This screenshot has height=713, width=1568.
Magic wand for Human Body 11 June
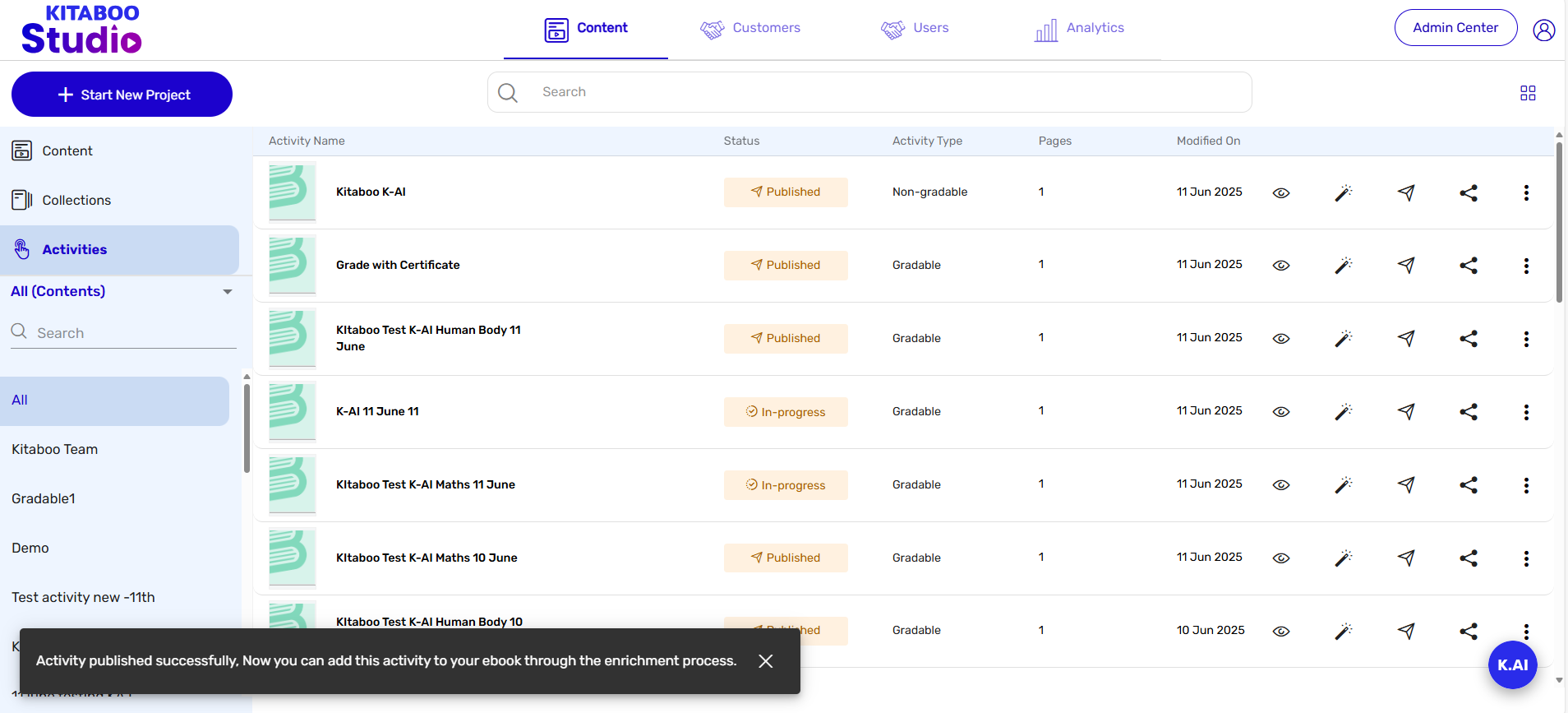click(1343, 339)
